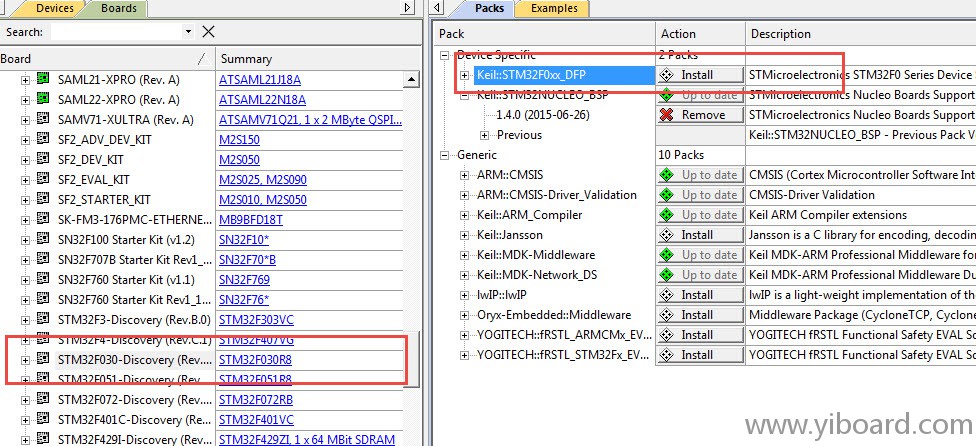The image size is (976, 446).
Task: Open the Examples tab
Action: [x=554, y=9]
